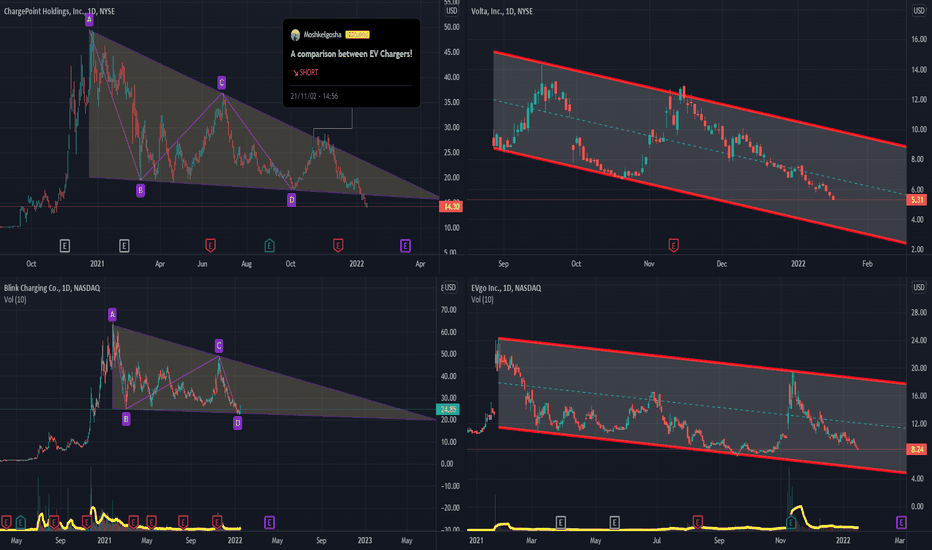Click Volta, Inc. chart title
This screenshot has height=550, width=932.
point(502,11)
